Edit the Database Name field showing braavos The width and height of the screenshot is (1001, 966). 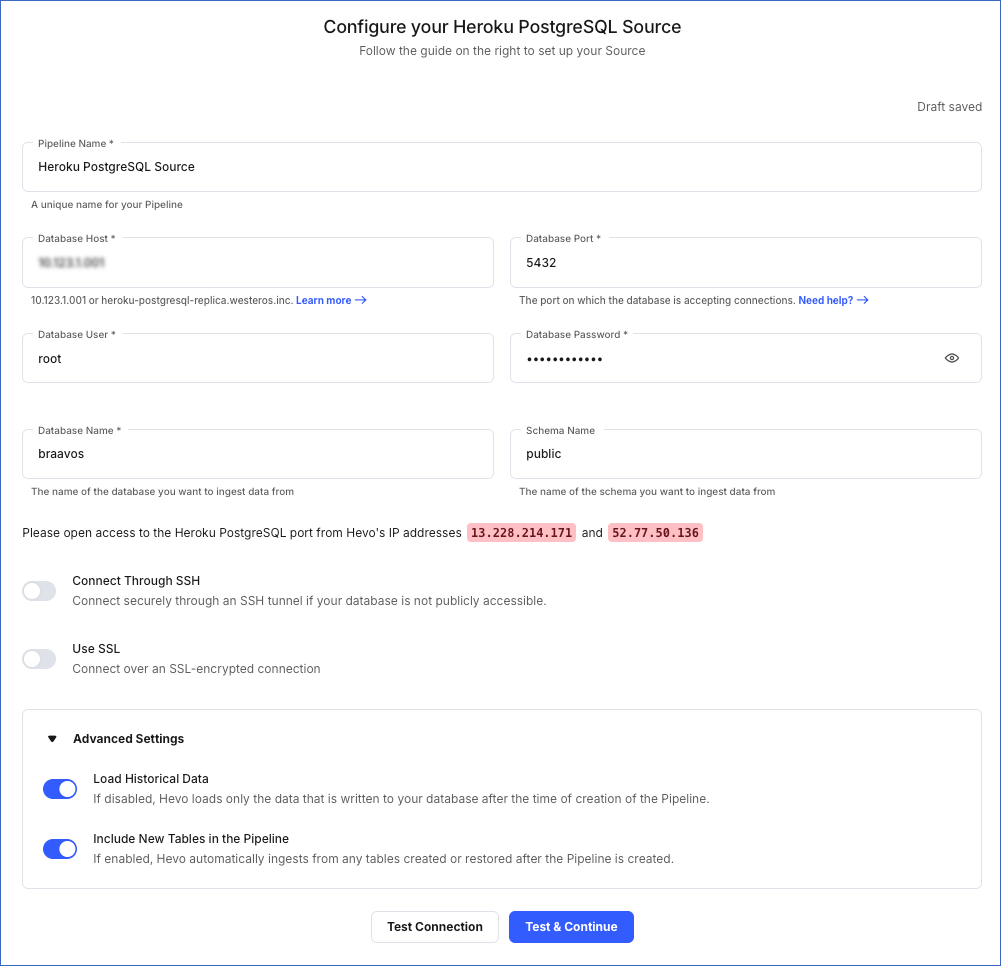pyautogui.click(x=257, y=453)
